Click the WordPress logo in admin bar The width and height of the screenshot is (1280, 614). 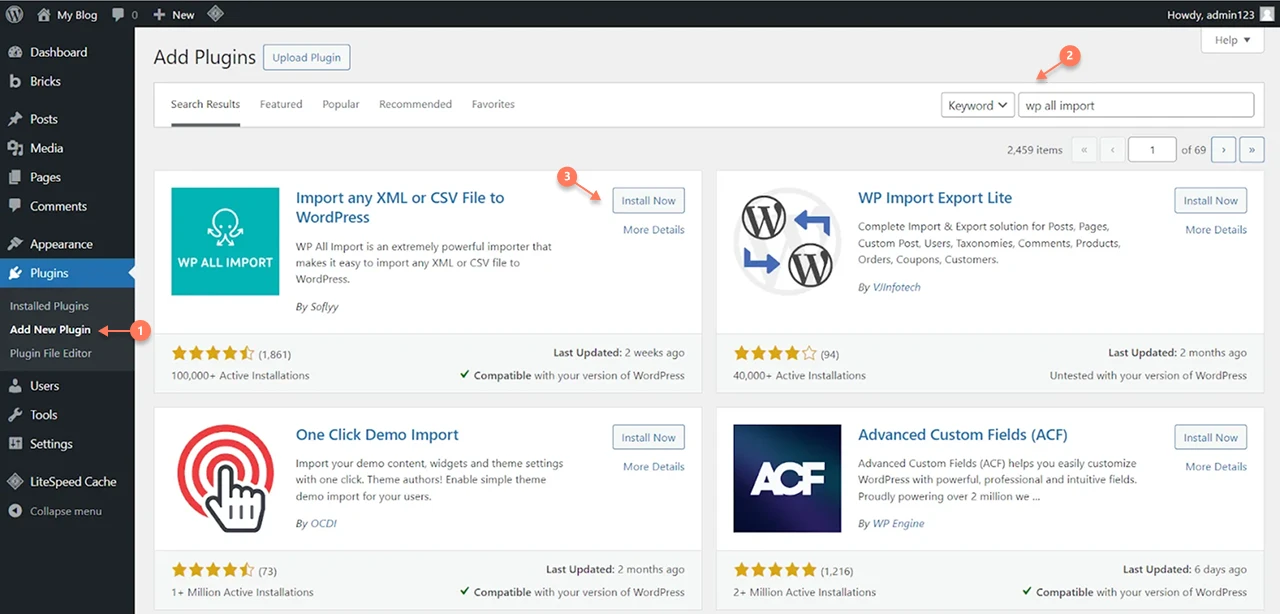pyautogui.click(x=14, y=14)
